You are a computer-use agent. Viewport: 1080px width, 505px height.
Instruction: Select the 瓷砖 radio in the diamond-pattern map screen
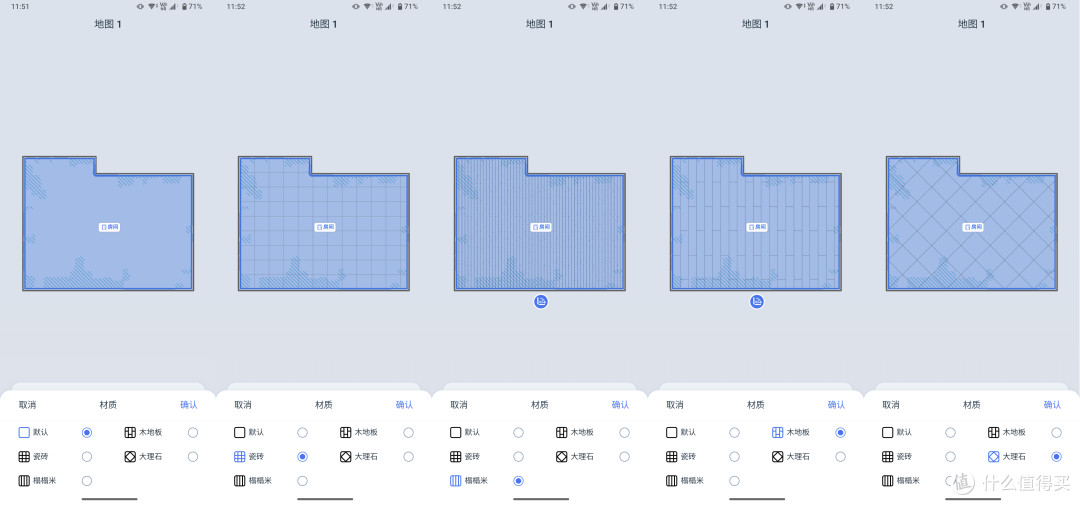[x=951, y=457]
